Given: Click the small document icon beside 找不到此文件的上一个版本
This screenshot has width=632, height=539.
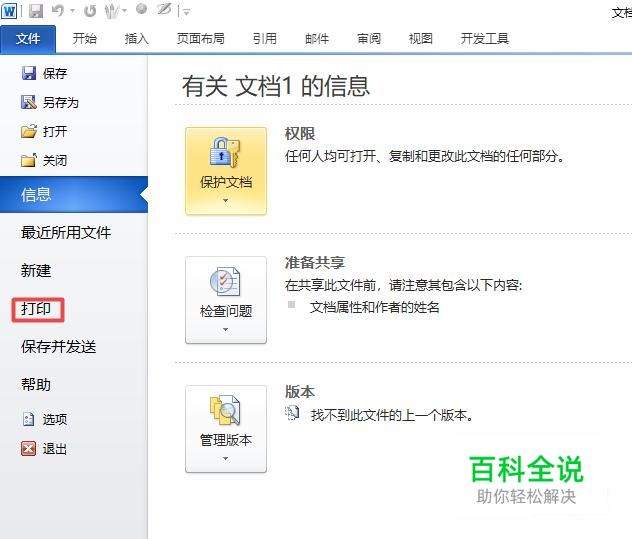Looking at the screenshot, I should tap(292, 413).
